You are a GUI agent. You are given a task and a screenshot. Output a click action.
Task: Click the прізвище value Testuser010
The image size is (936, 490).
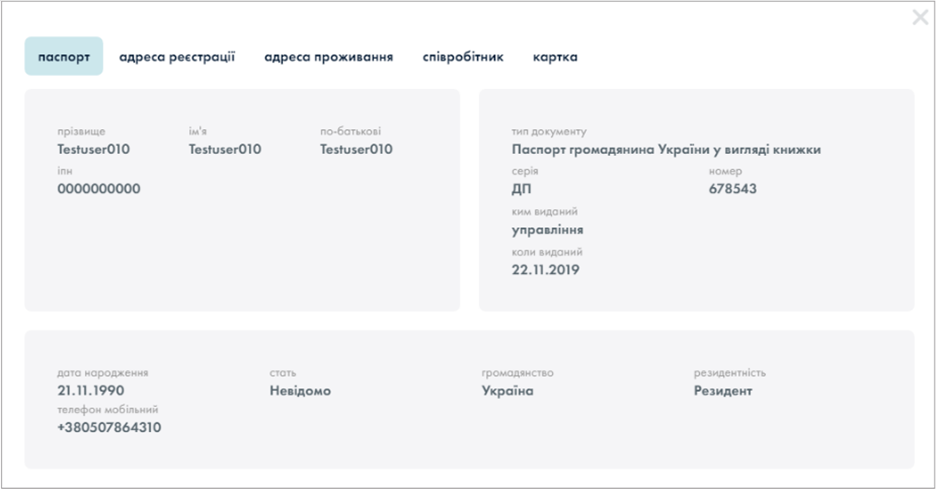tap(94, 150)
